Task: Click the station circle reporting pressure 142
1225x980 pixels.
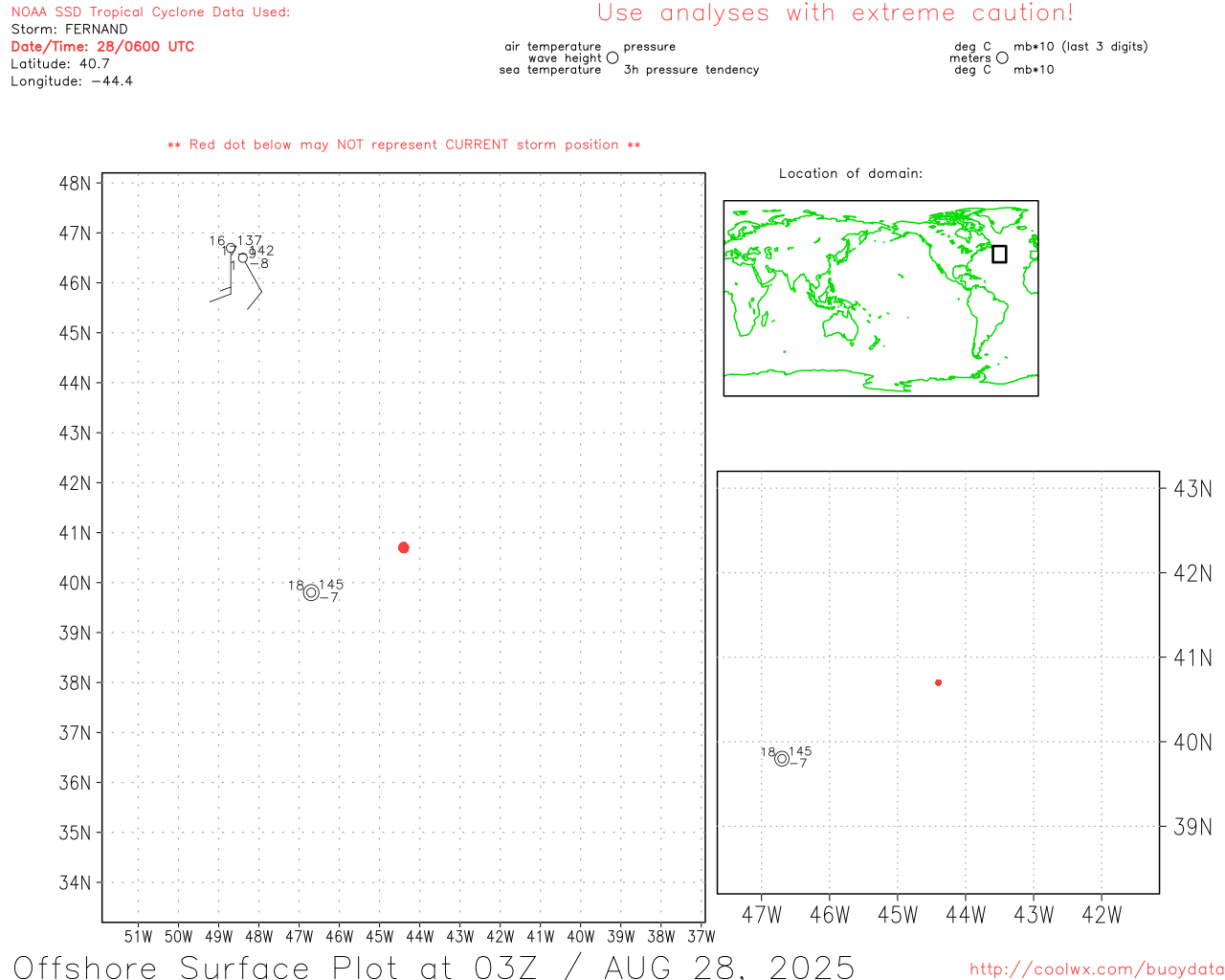Action: (x=243, y=257)
